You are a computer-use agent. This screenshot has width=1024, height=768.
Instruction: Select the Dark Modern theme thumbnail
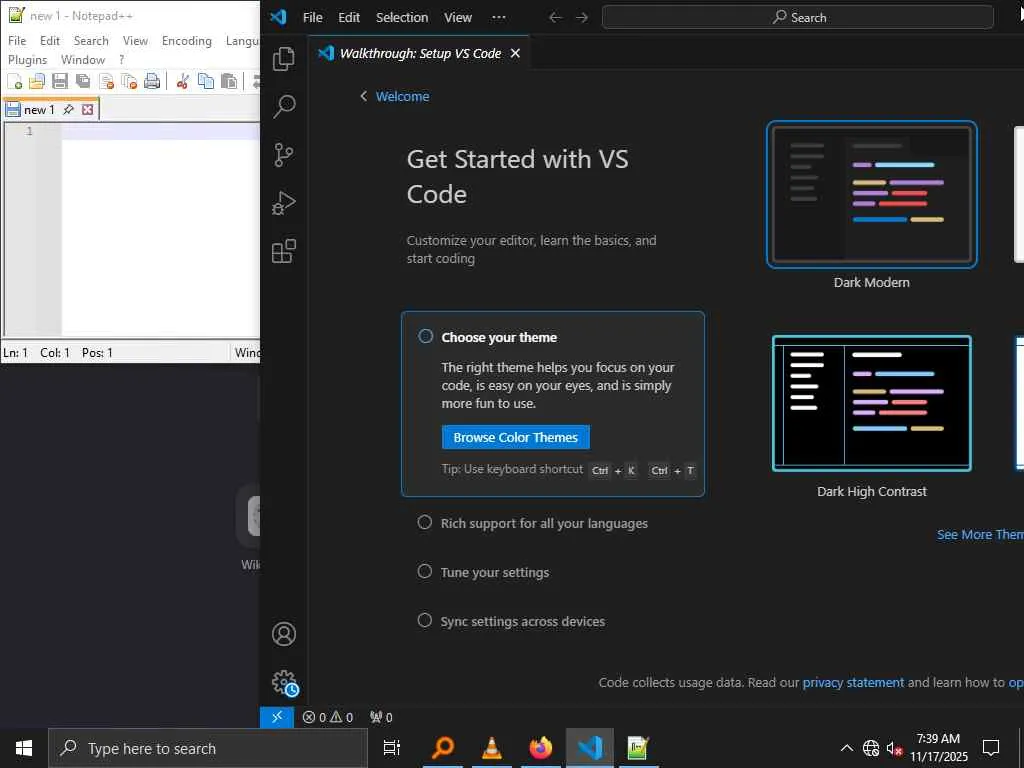[x=871, y=194]
